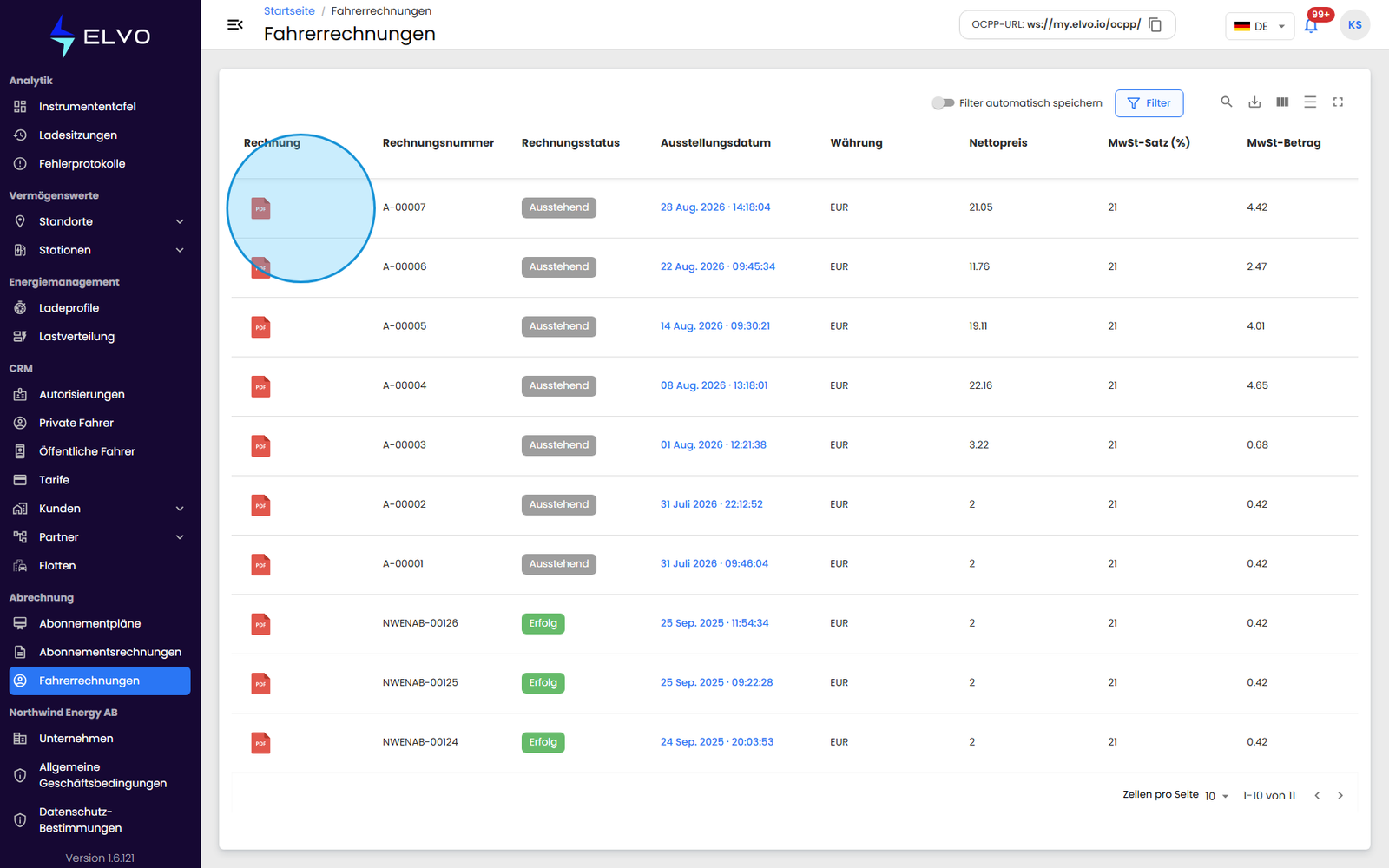Expand the Standorte sidebar section
Screen dimensions: 1389x868
click(100, 221)
